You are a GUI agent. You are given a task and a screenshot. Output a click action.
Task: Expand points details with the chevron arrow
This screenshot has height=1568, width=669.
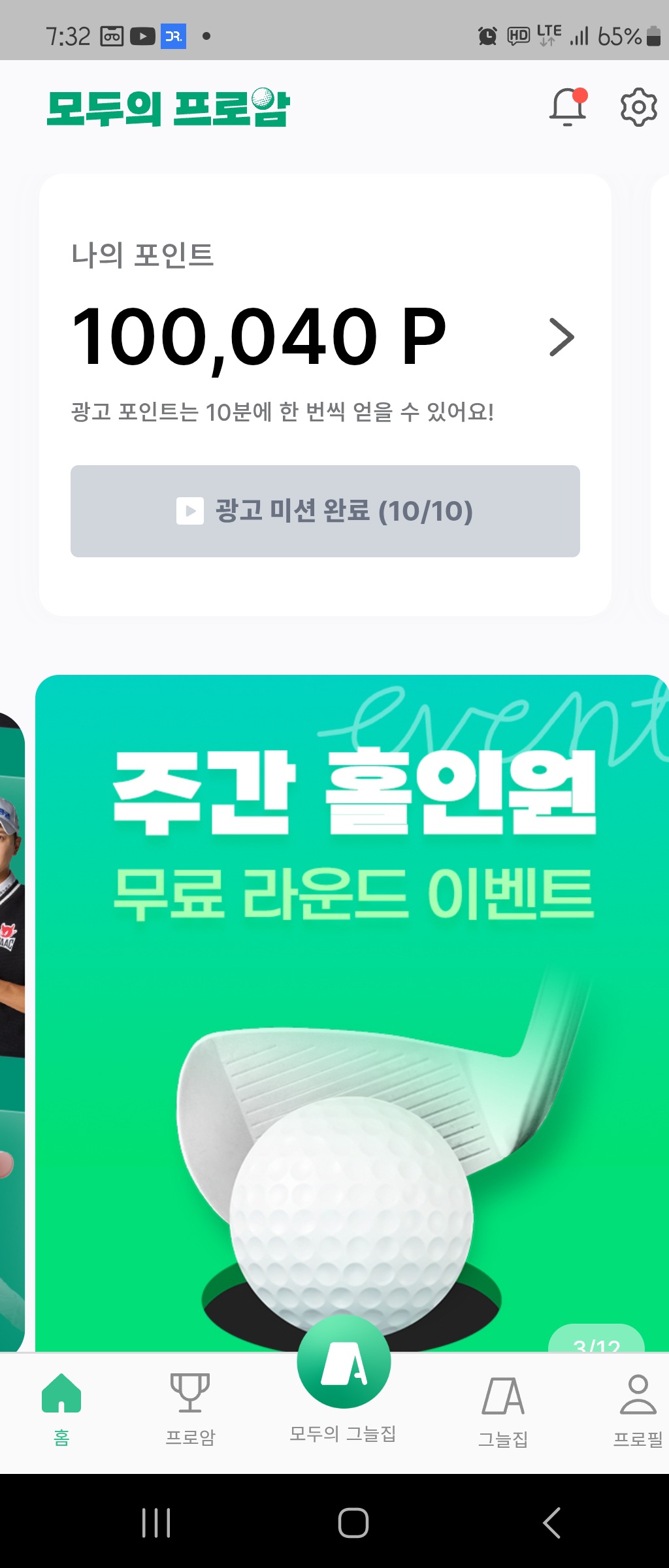coord(561,337)
